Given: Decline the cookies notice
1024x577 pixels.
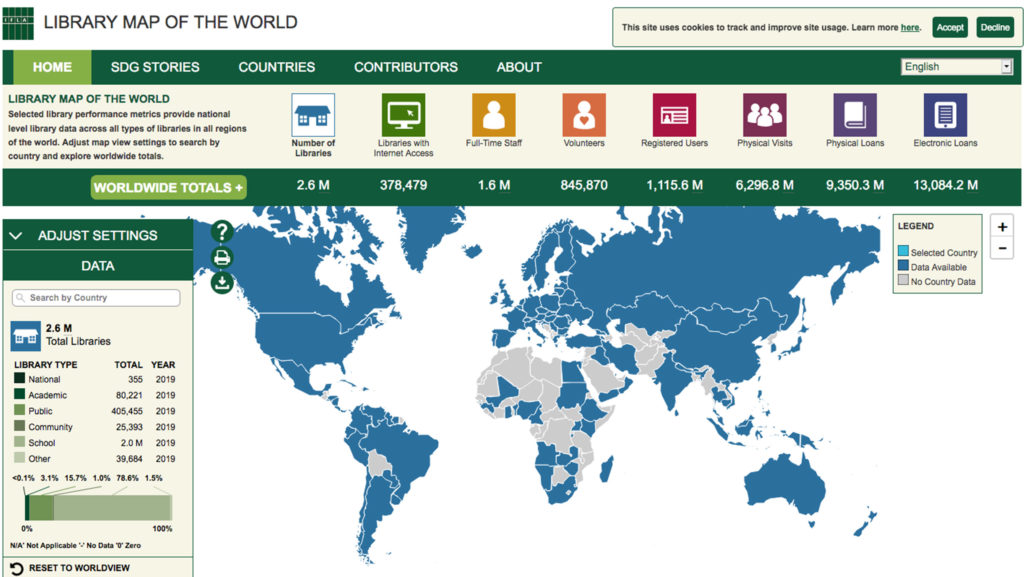Looking at the screenshot, I should pos(995,27).
